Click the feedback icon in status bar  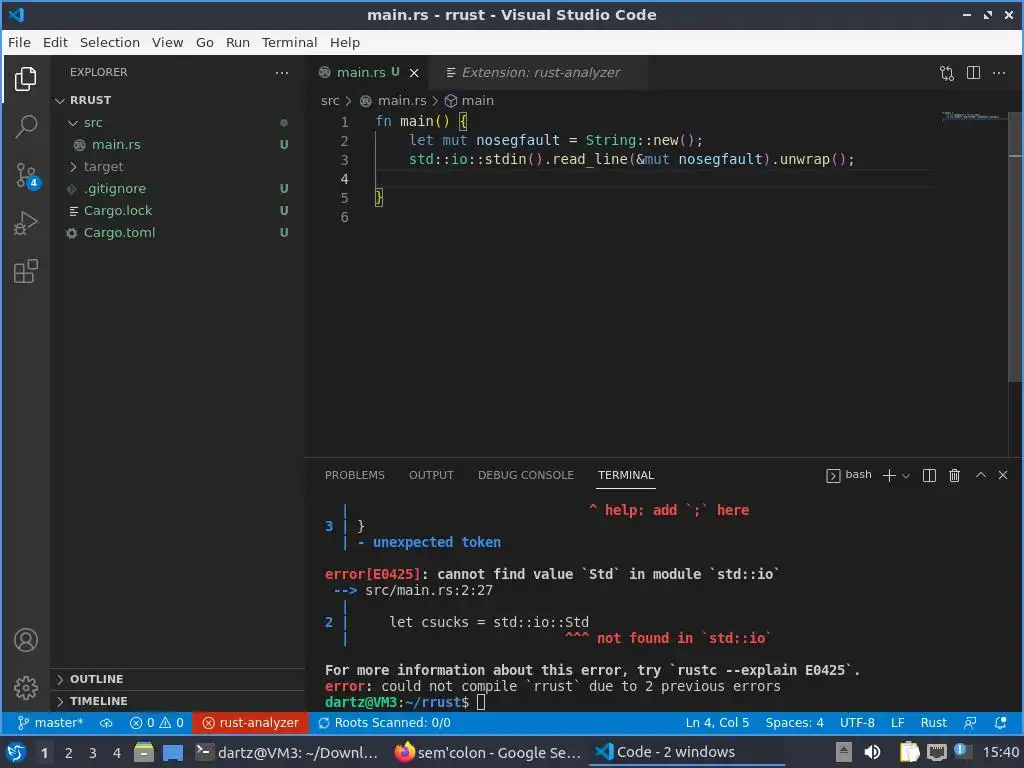(x=970, y=722)
